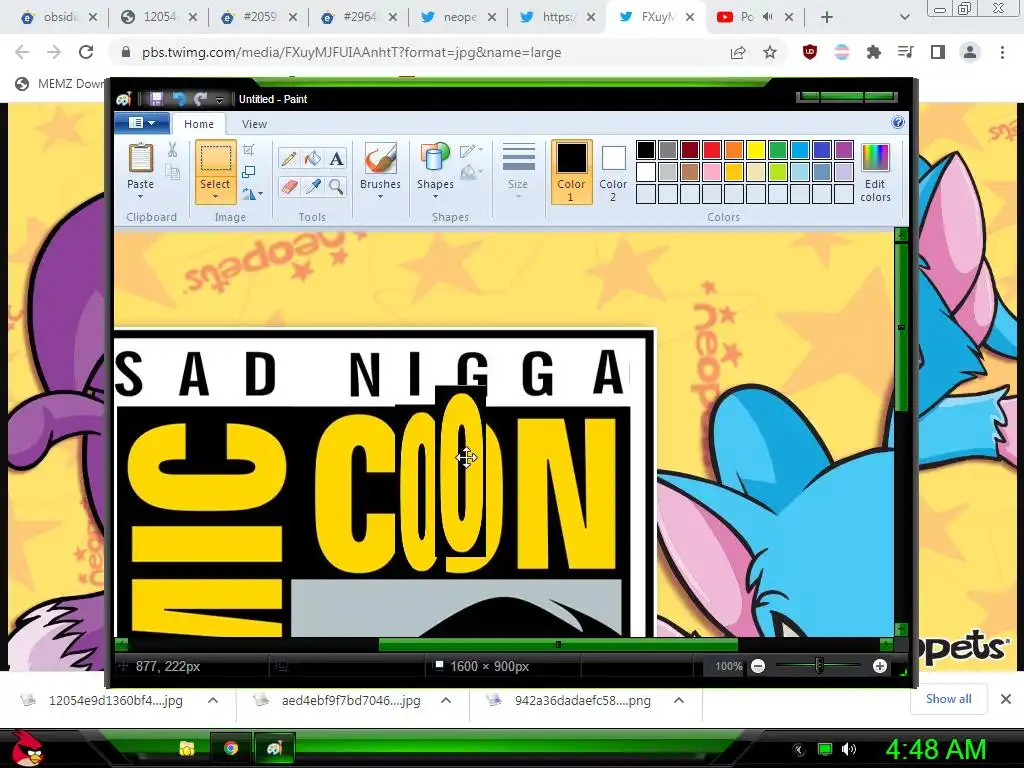1024x768 pixels.
Task: Click Paint horizontal scrollbar thumb
Action: click(x=558, y=645)
